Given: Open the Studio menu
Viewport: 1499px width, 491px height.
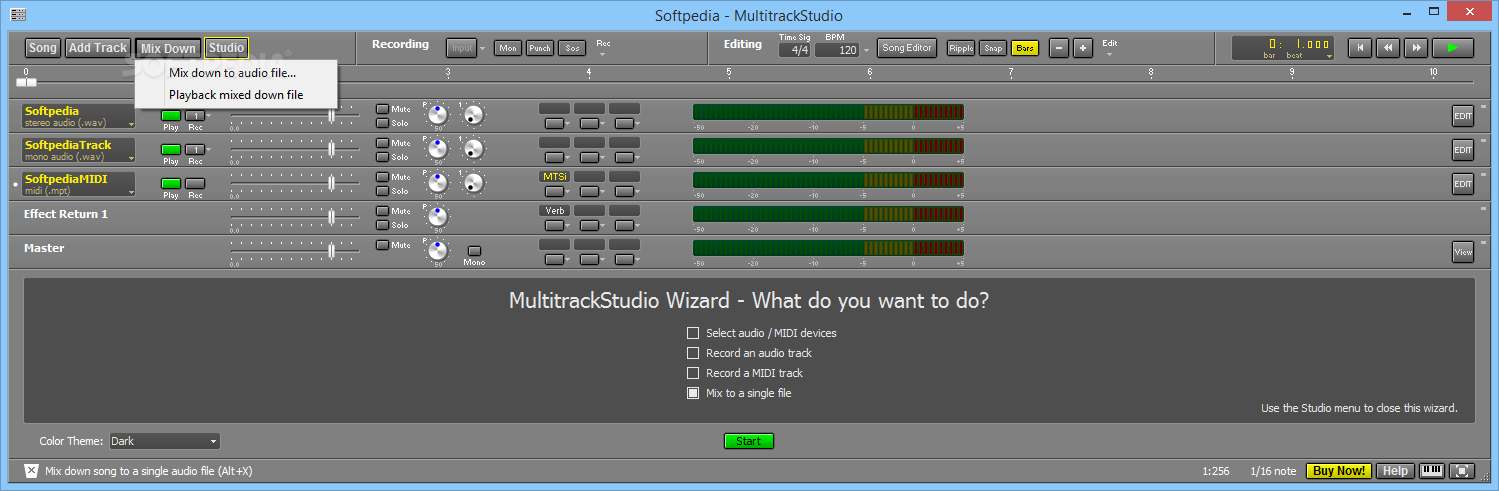Looking at the screenshot, I should (227, 48).
